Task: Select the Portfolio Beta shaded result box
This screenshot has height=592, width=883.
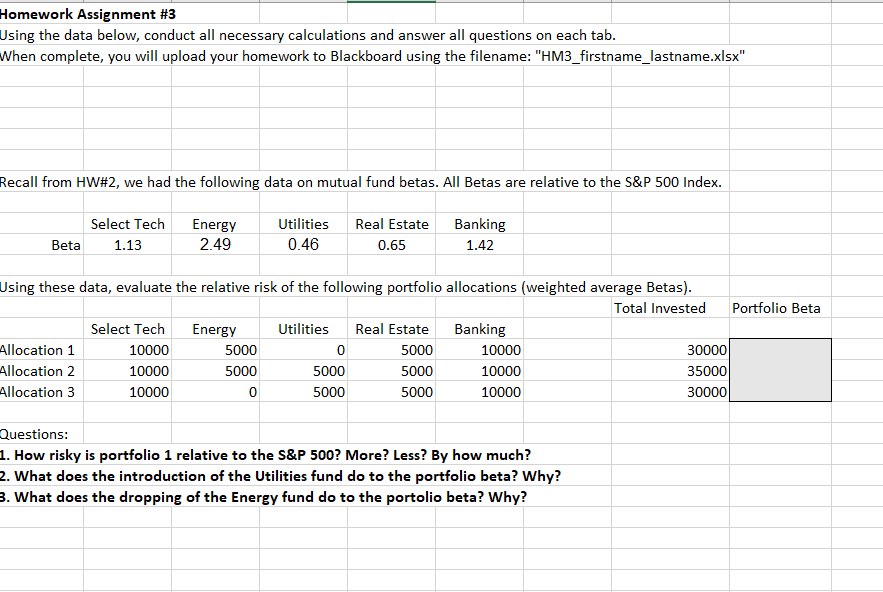Action: 779,370
